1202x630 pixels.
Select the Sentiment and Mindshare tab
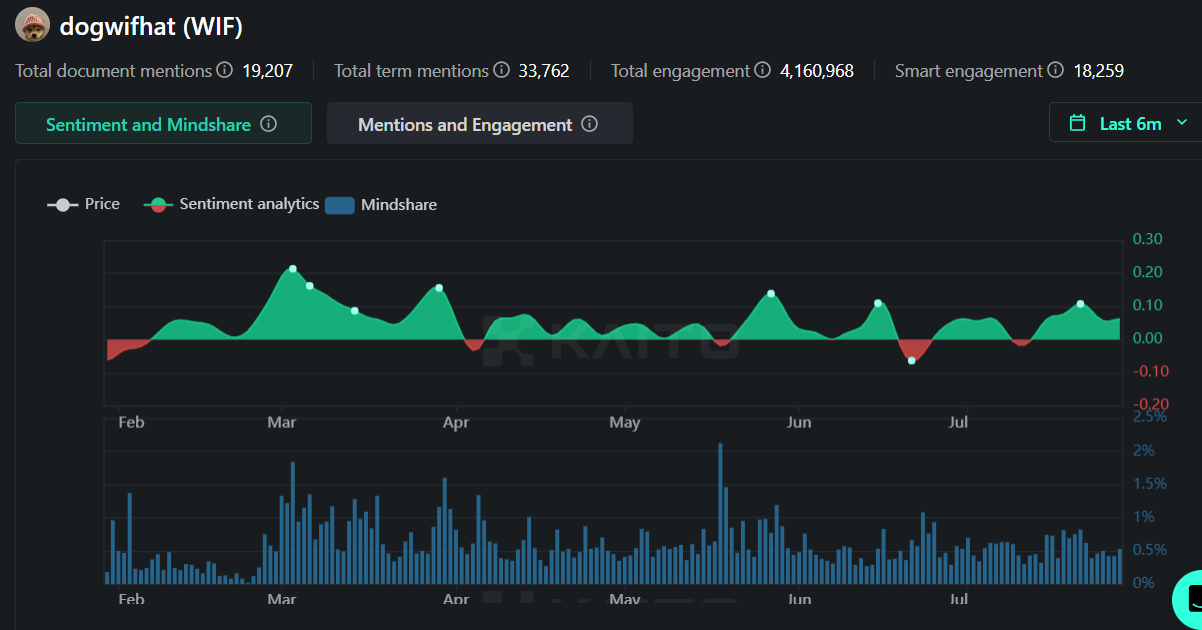[149, 123]
